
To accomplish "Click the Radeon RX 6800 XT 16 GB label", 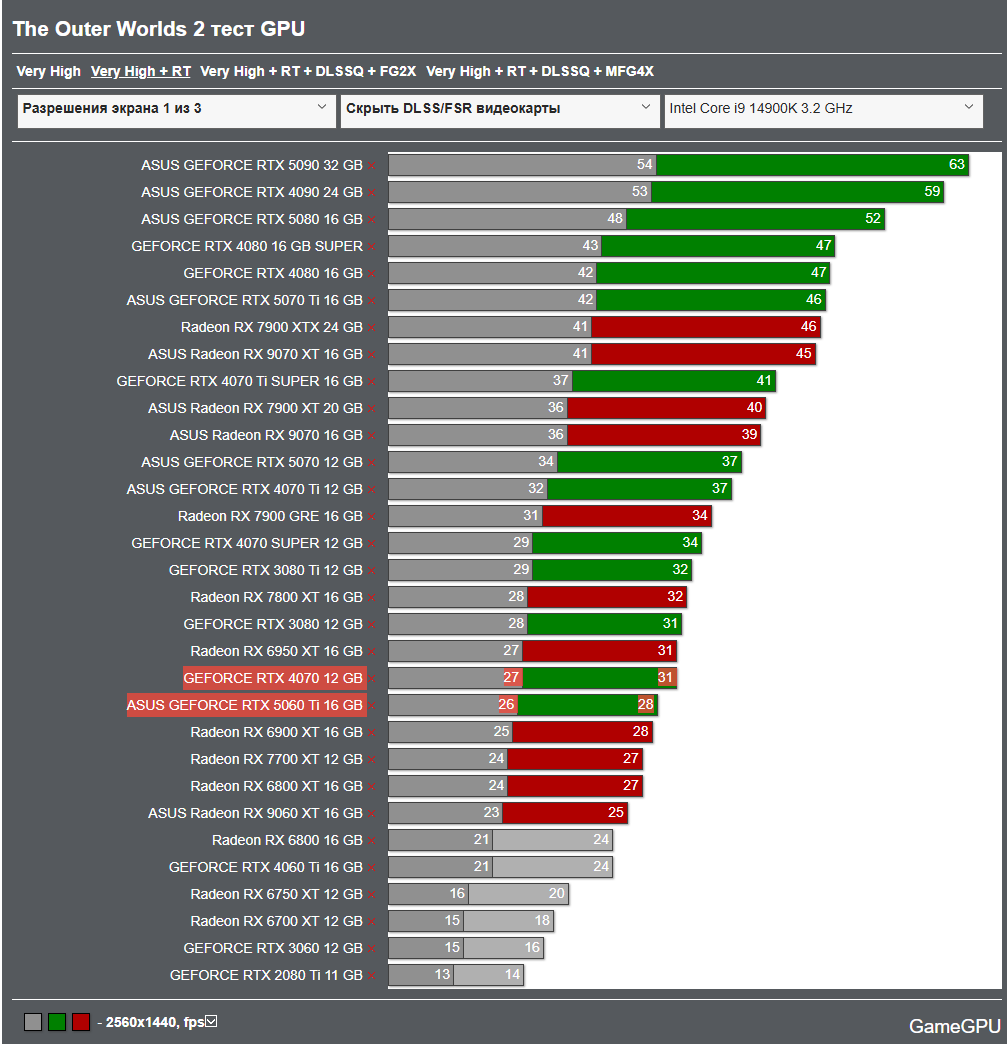I will tap(276, 786).
